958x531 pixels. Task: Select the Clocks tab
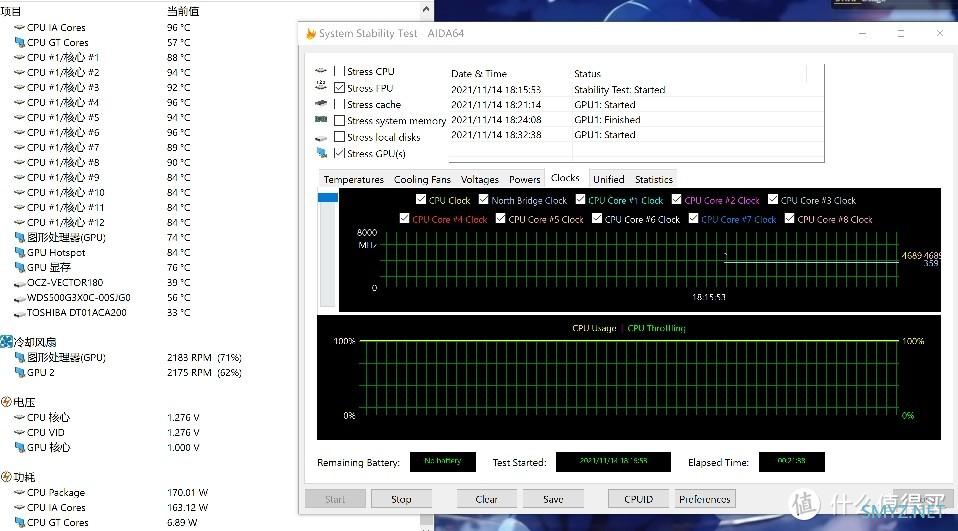(x=565, y=178)
